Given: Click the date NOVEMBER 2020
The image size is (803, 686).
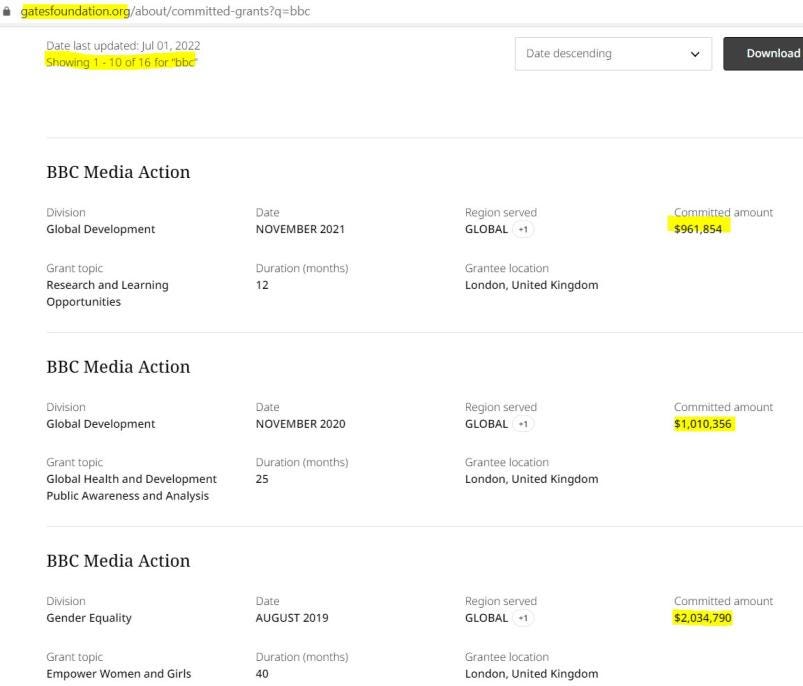Looking at the screenshot, I should point(301,424).
